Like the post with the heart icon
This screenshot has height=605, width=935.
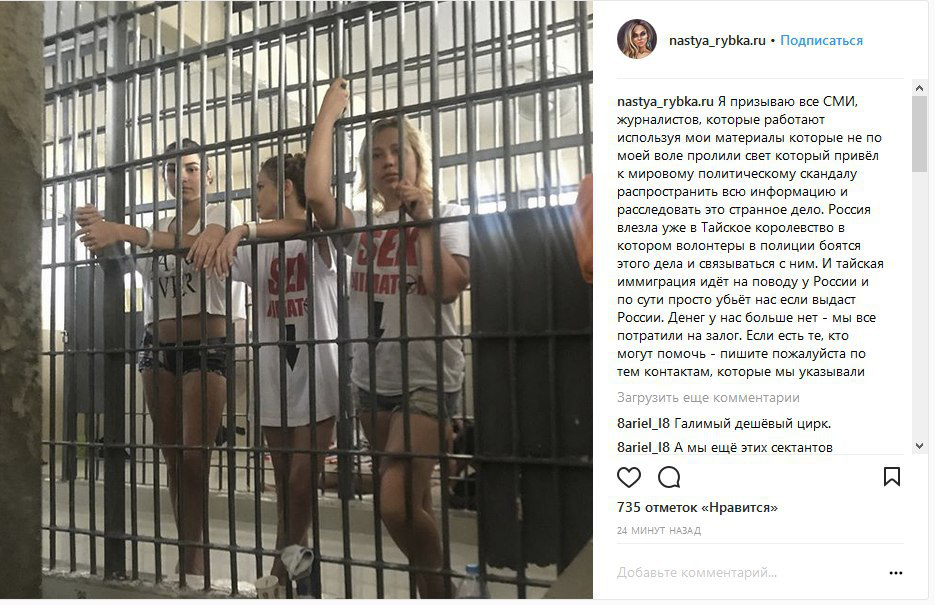629,477
